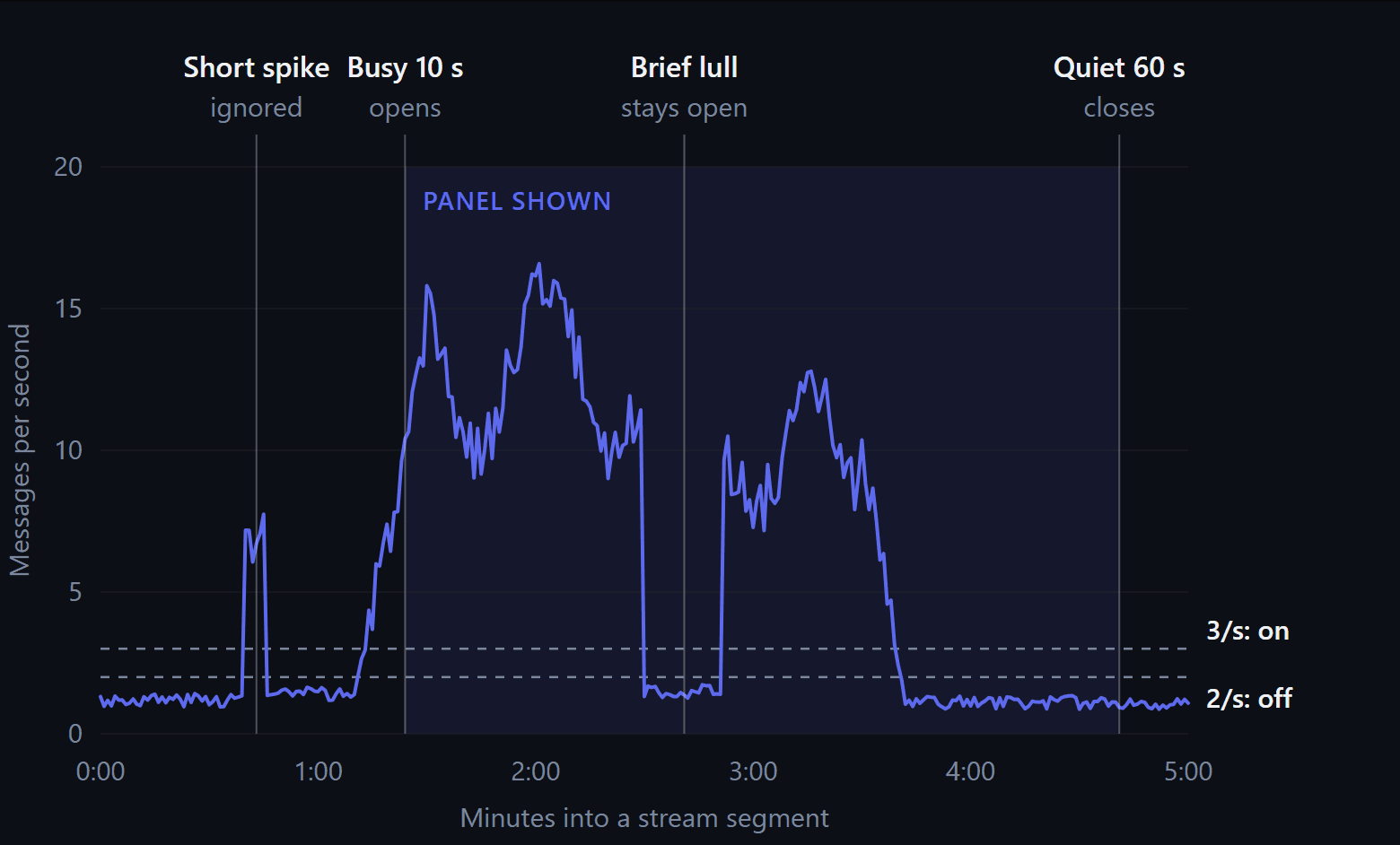Click the y-axis tick label 10
1400x845 pixels.
coord(68,450)
